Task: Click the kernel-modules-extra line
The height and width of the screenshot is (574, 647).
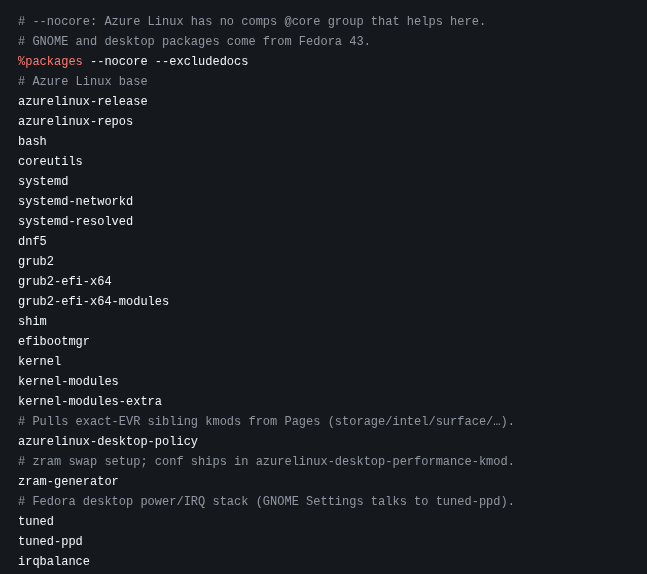Action: click(90, 401)
